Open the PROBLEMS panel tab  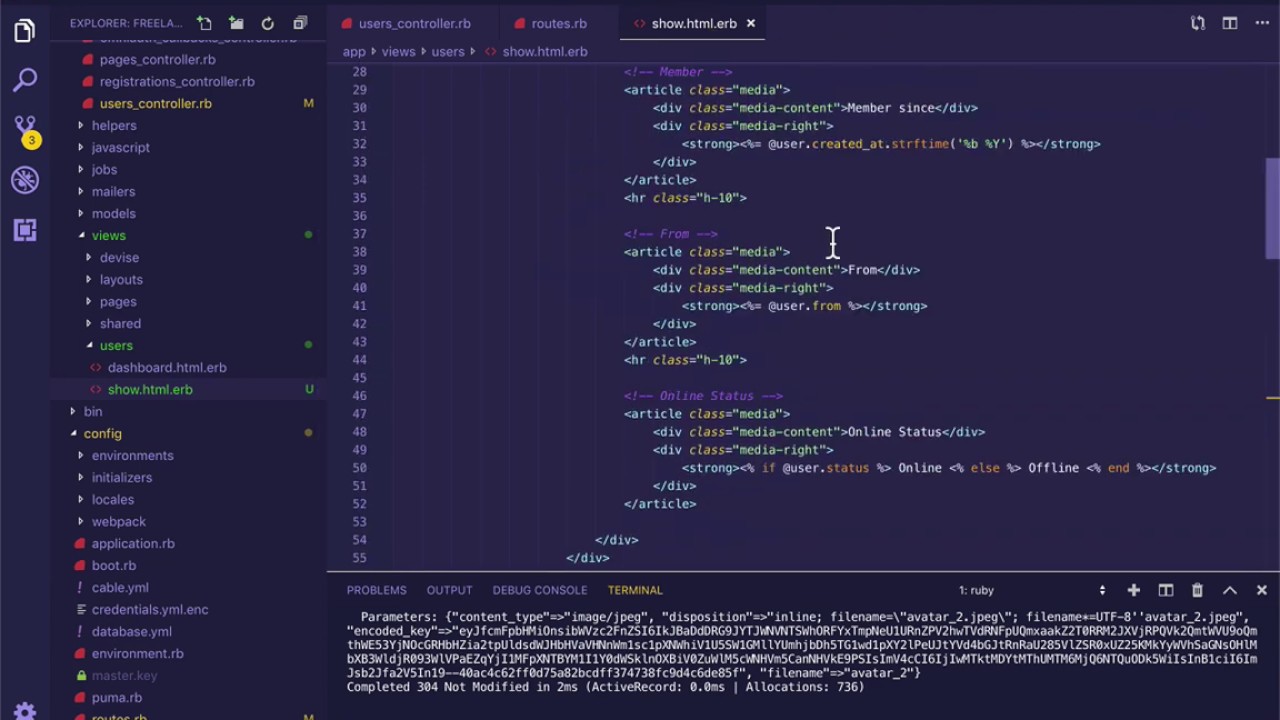(x=377, y=590)
